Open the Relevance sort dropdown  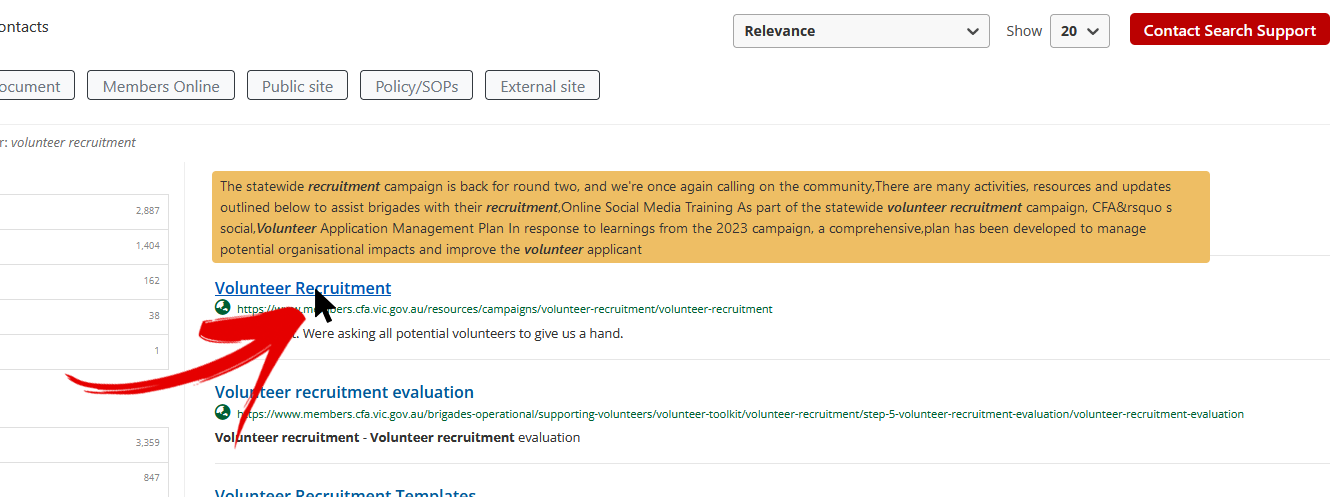(x=860, y=31)
